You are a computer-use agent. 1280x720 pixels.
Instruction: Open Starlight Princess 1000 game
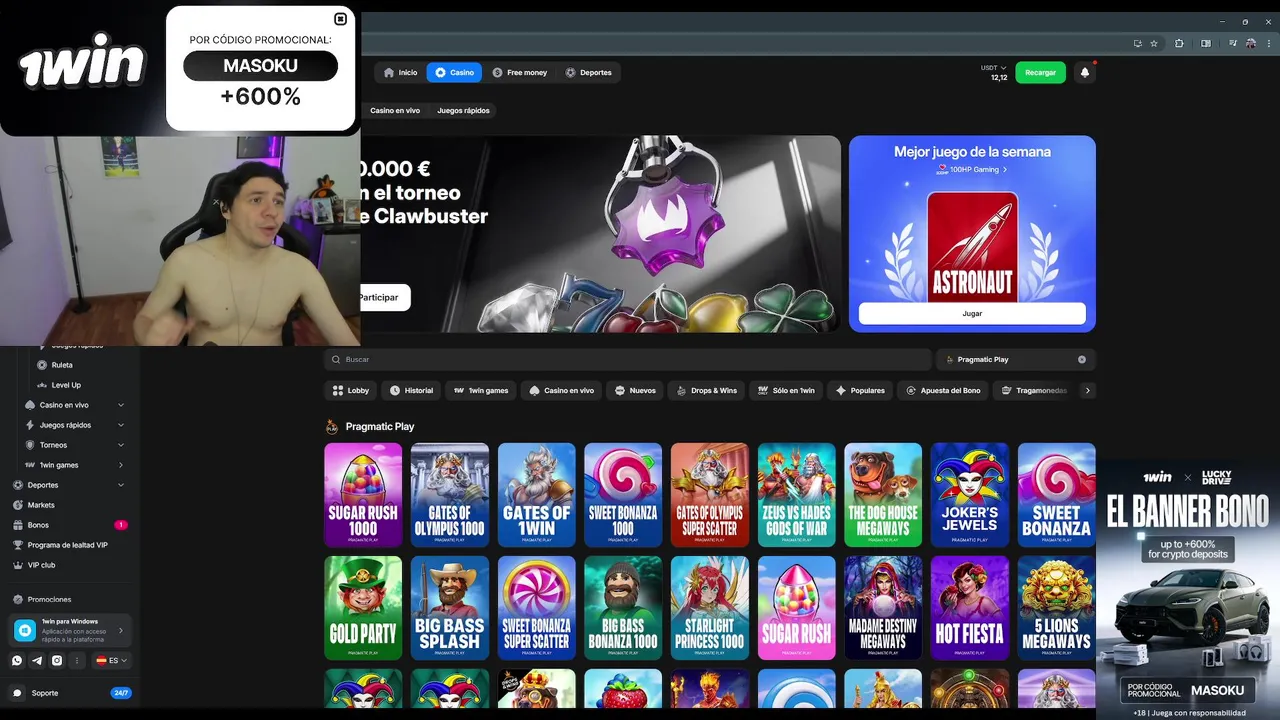pos(710,608)
